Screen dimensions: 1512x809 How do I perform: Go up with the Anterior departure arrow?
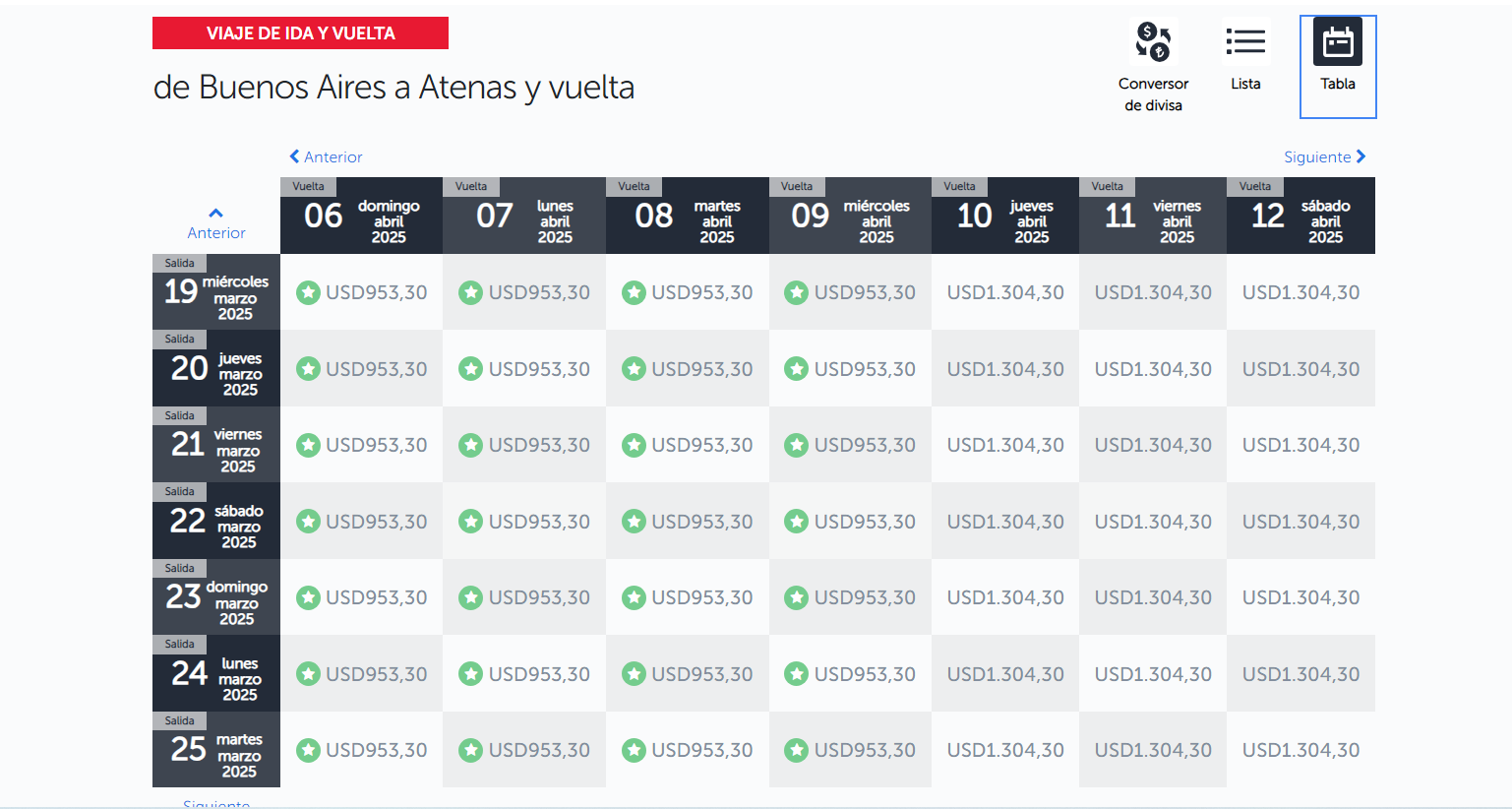(216, 213)
